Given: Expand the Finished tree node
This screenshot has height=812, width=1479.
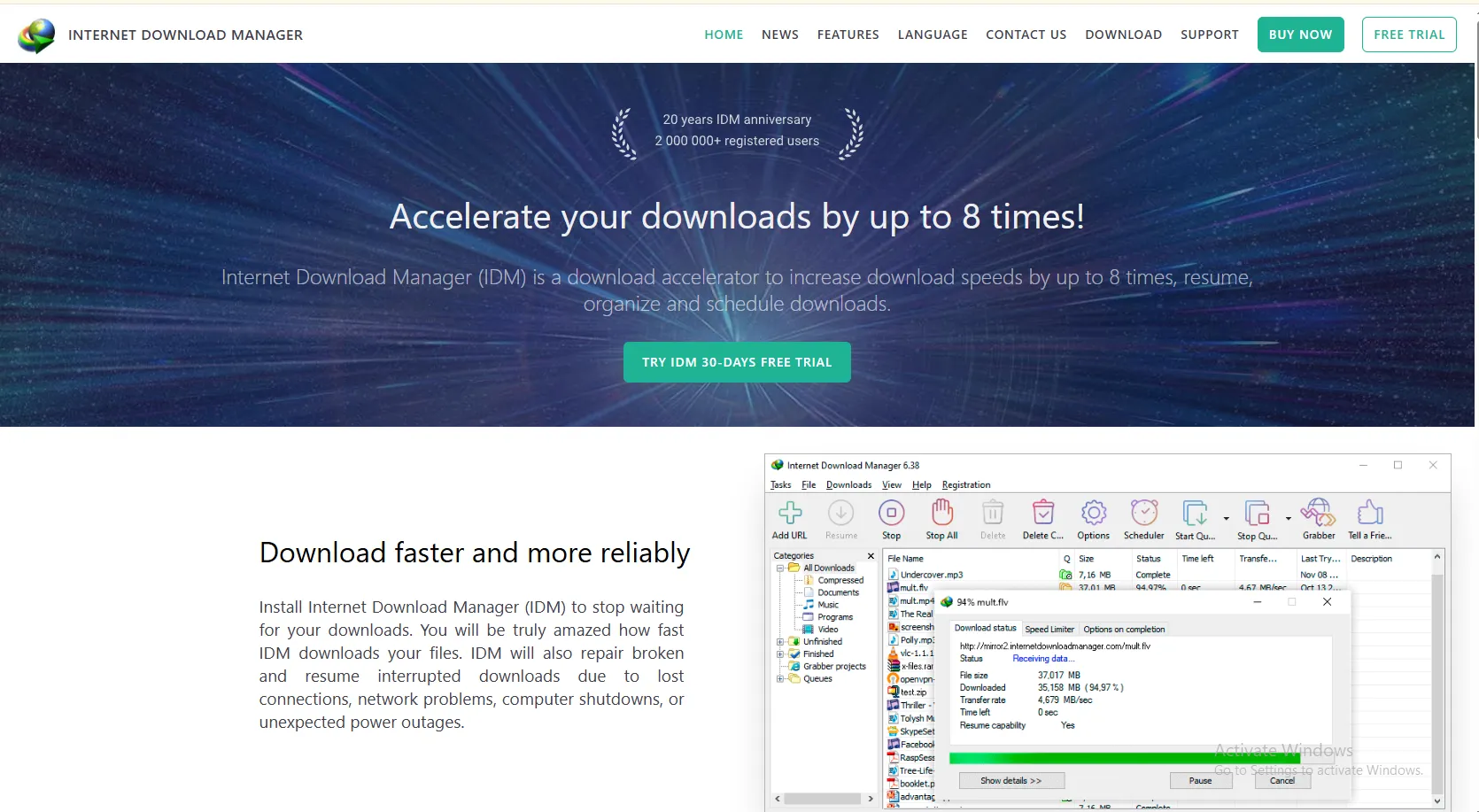Looking at the screenshot, I should (780, 654).
